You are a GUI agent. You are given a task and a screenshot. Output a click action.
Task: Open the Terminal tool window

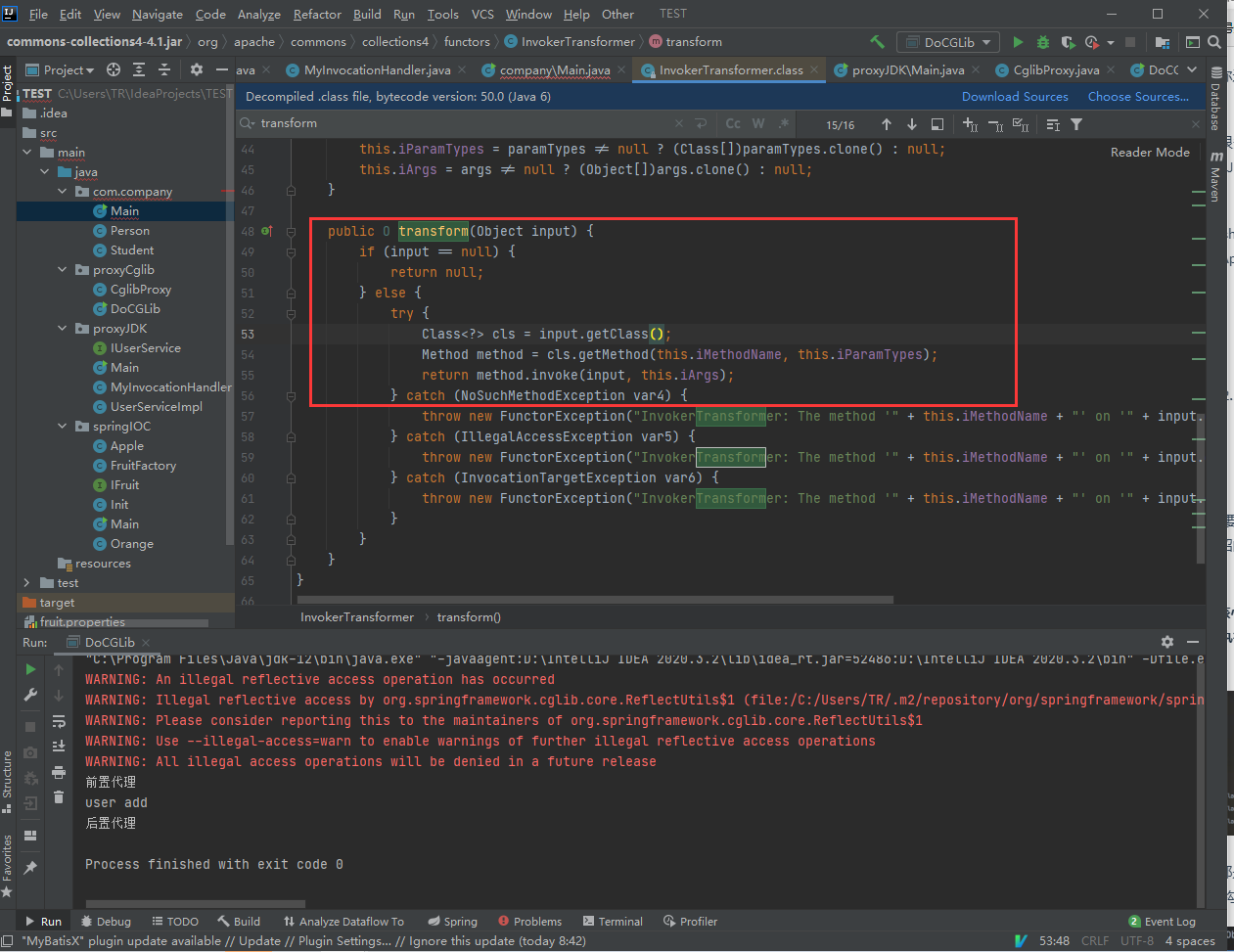613,922
